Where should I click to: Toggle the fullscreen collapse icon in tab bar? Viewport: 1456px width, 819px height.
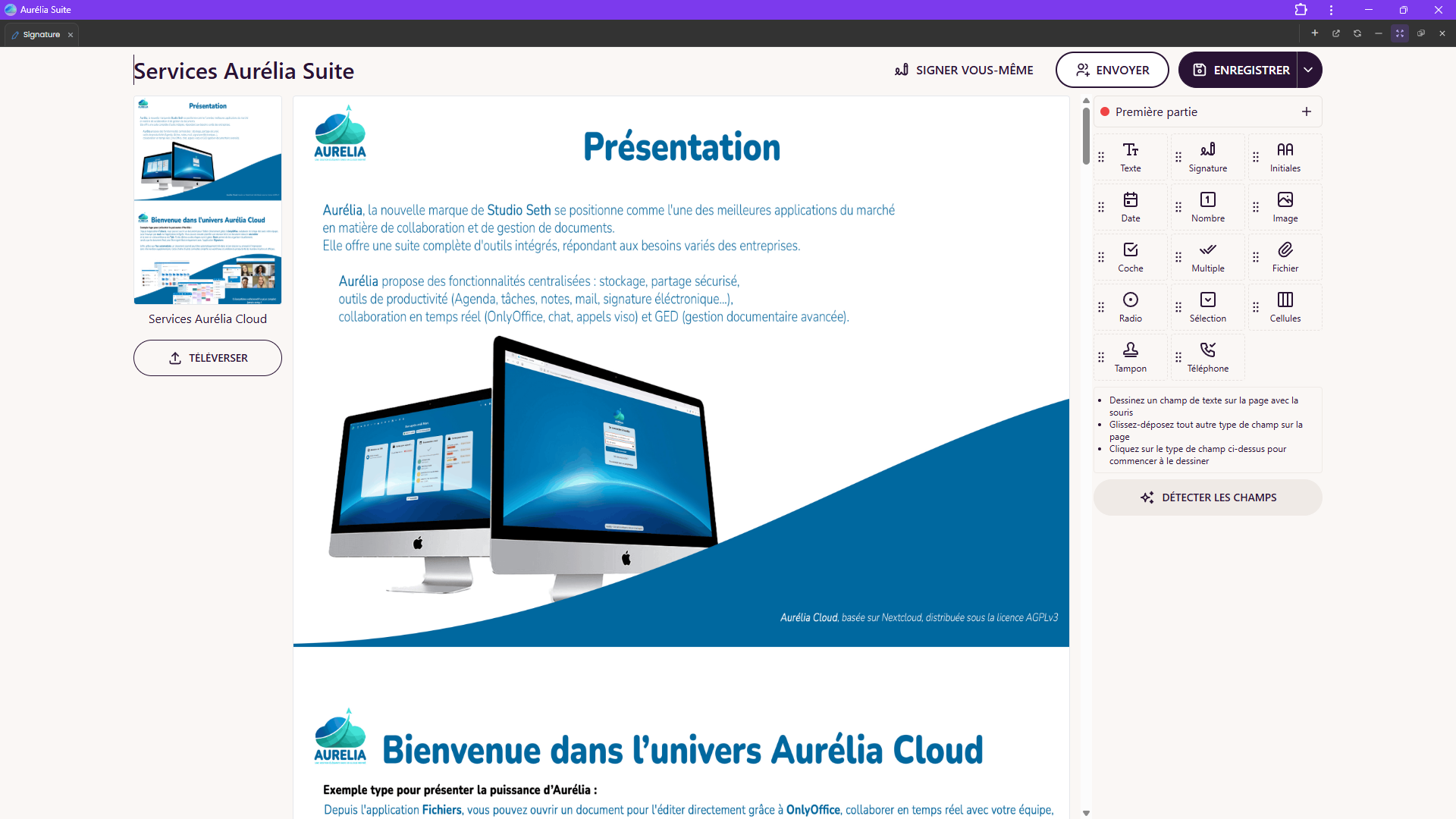[x=1400, y=33]
